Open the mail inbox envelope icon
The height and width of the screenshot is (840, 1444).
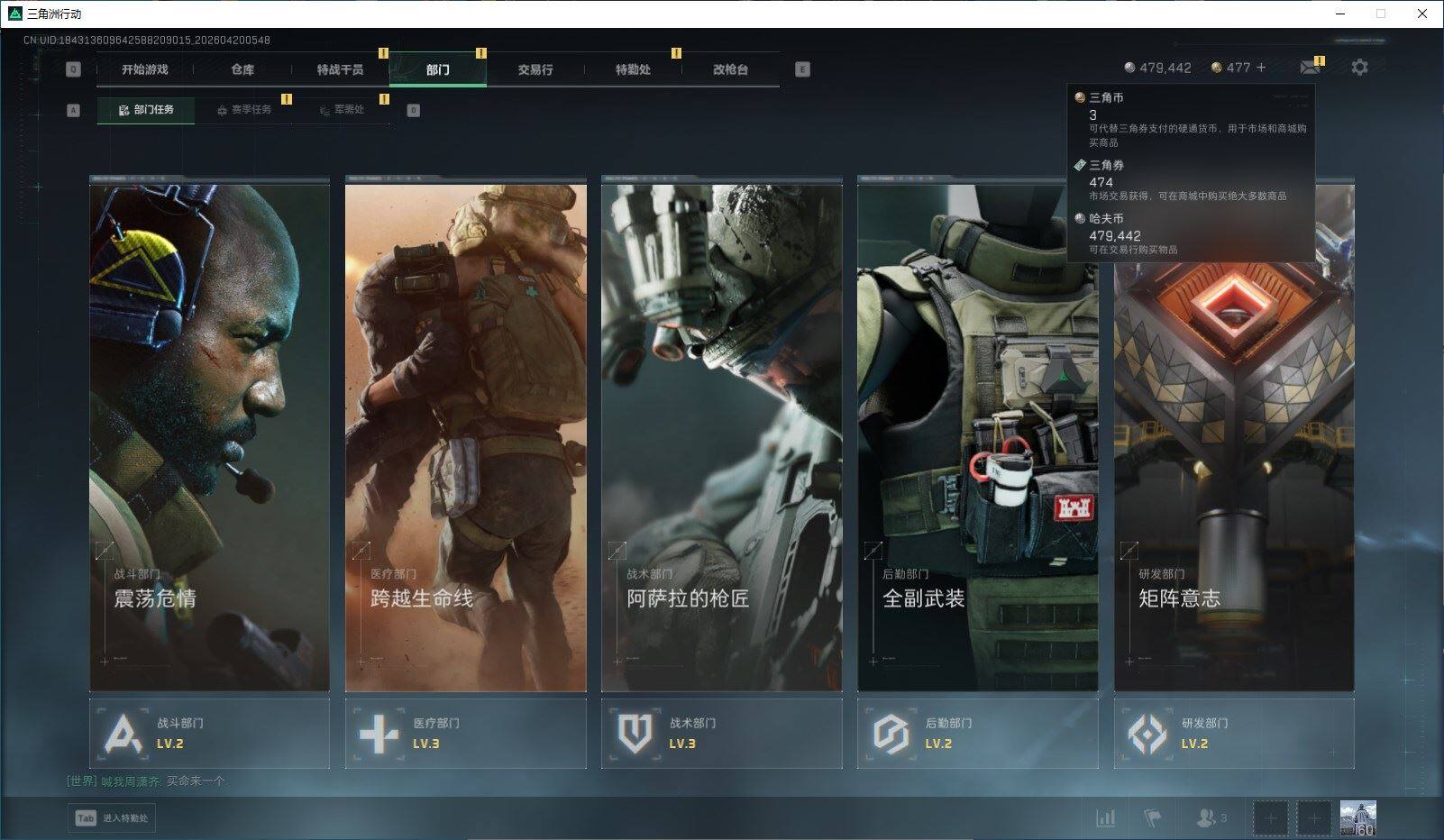tap(1310, 68)
